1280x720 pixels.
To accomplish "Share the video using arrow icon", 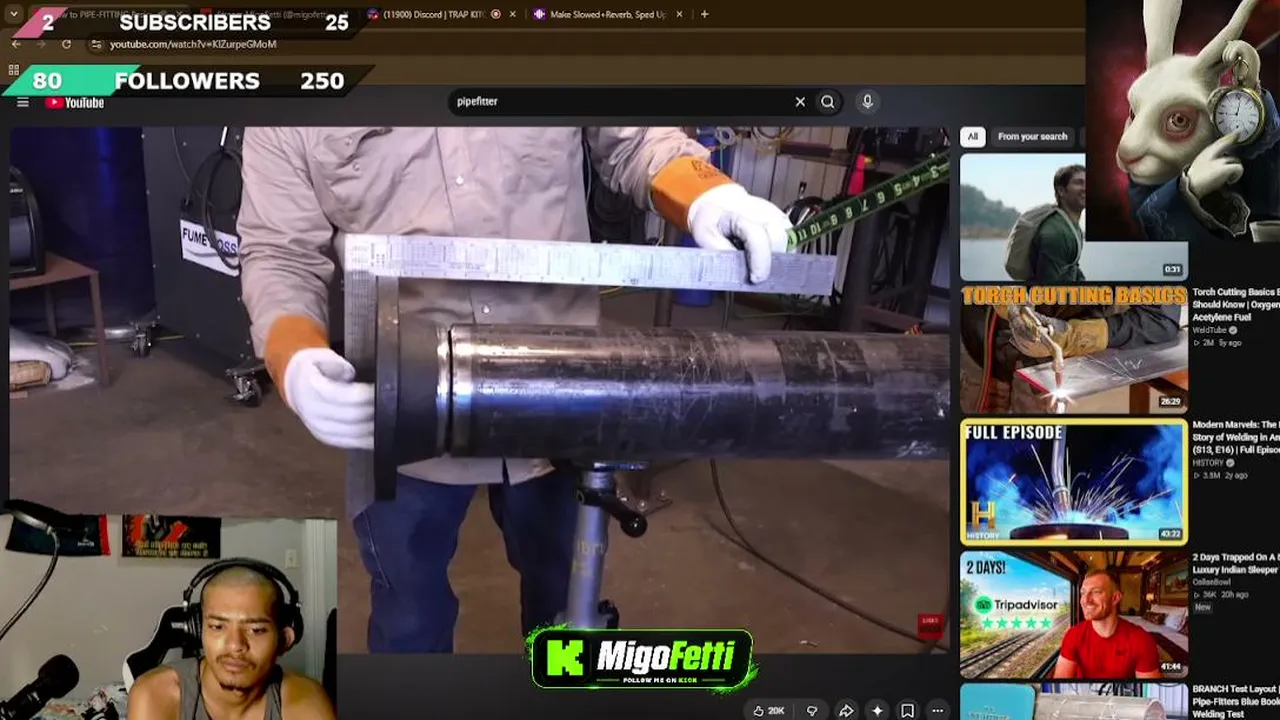I will [x=846, y=711].
